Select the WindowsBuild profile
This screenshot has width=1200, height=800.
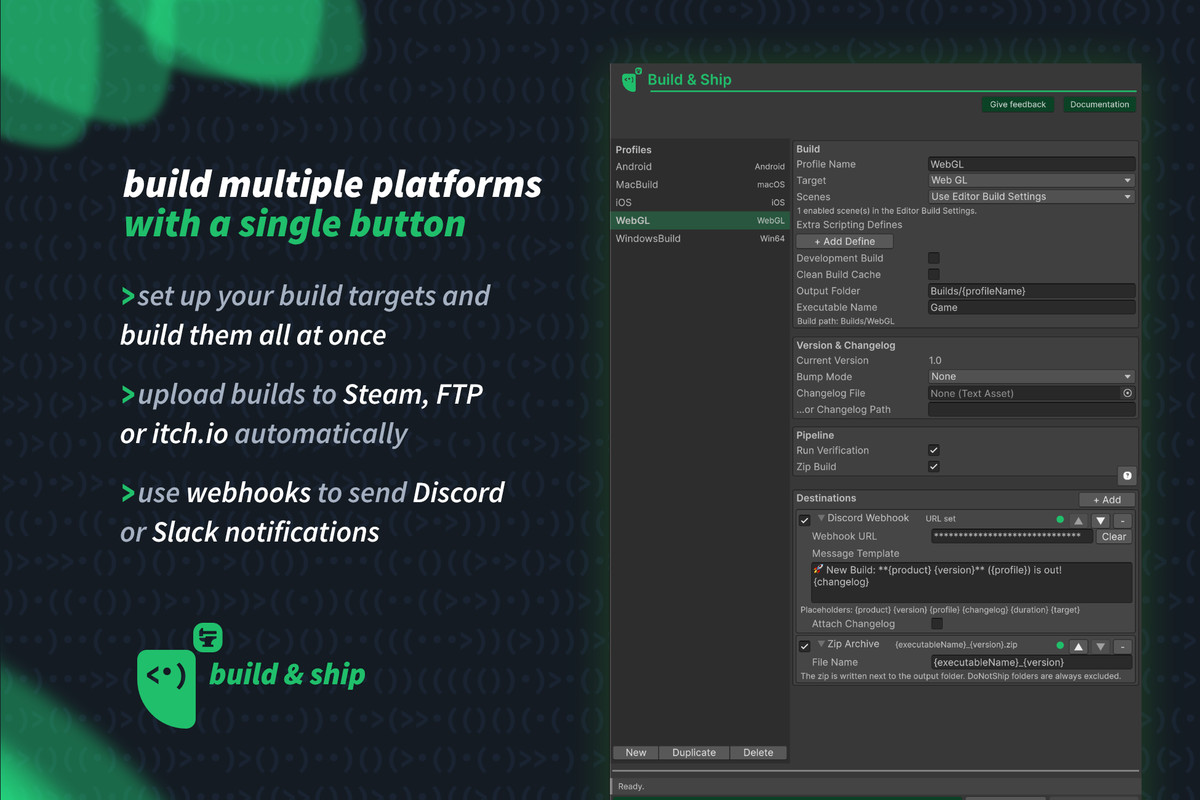coord(700,239)
